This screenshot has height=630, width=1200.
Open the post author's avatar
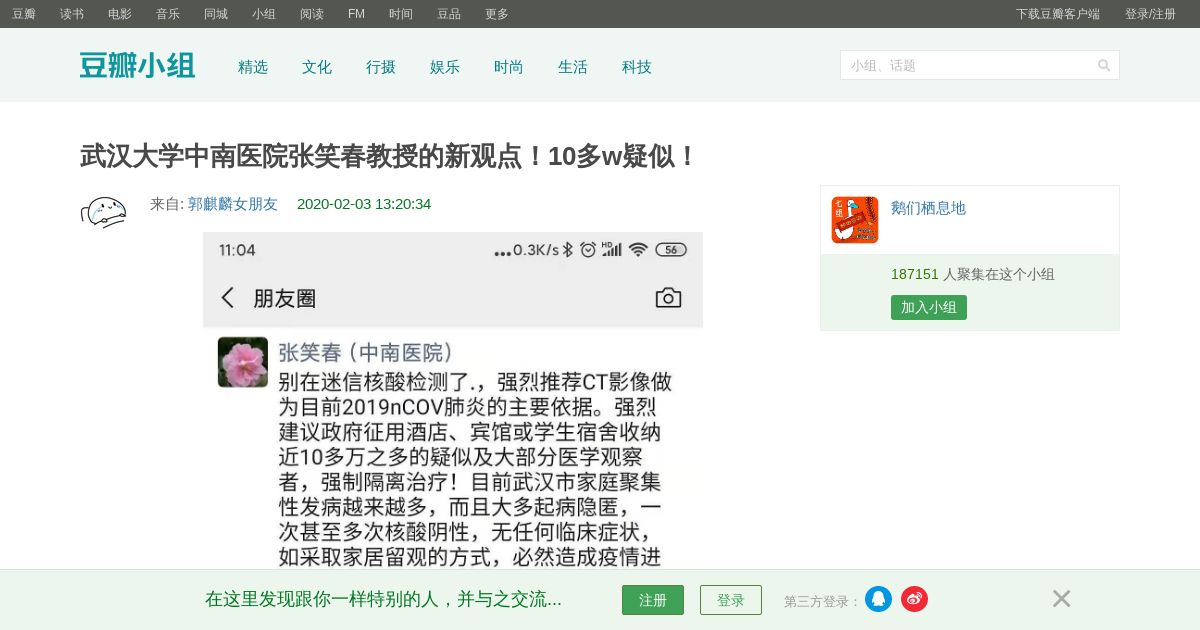104,212
